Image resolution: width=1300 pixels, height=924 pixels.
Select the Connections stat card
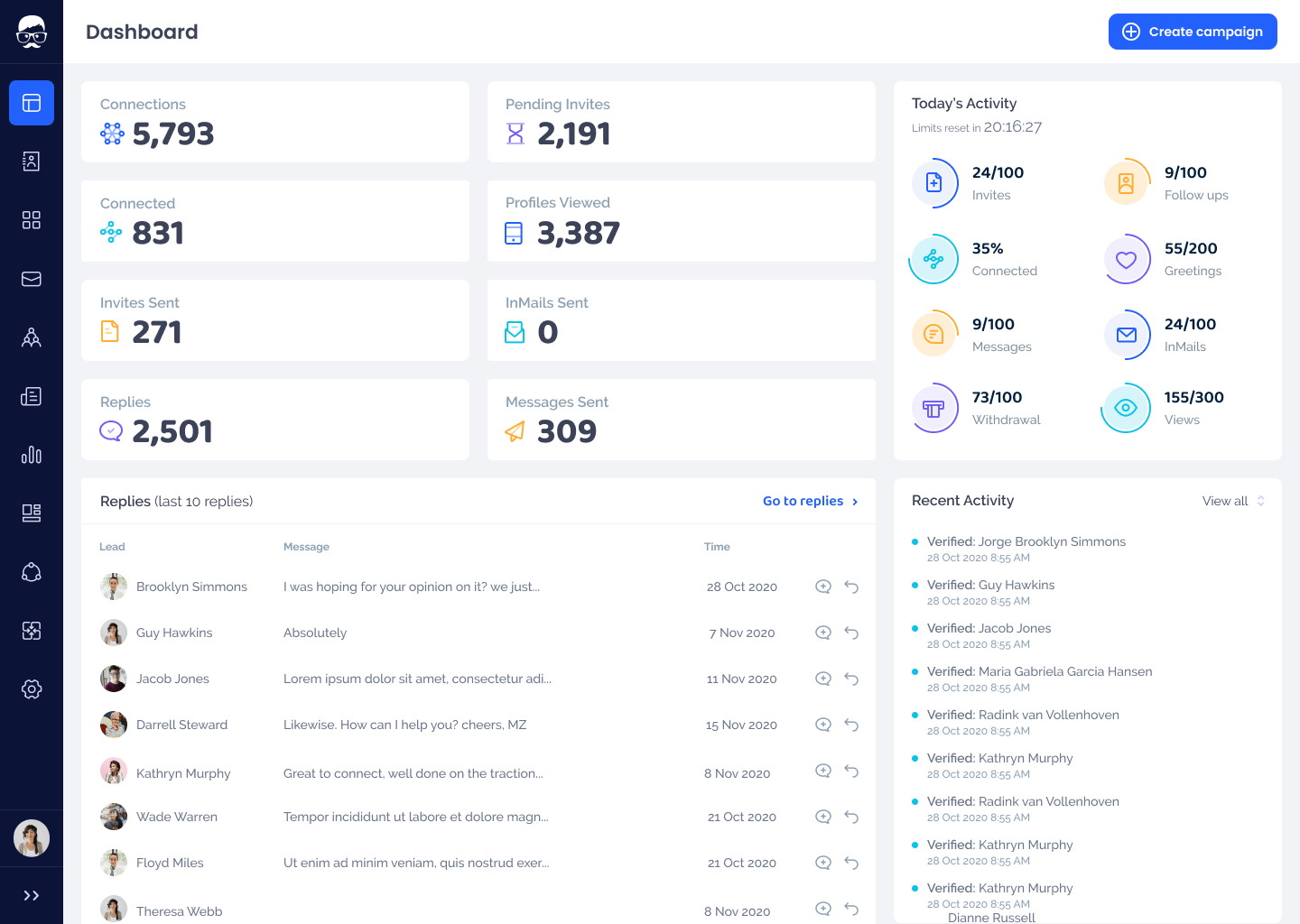275,122
